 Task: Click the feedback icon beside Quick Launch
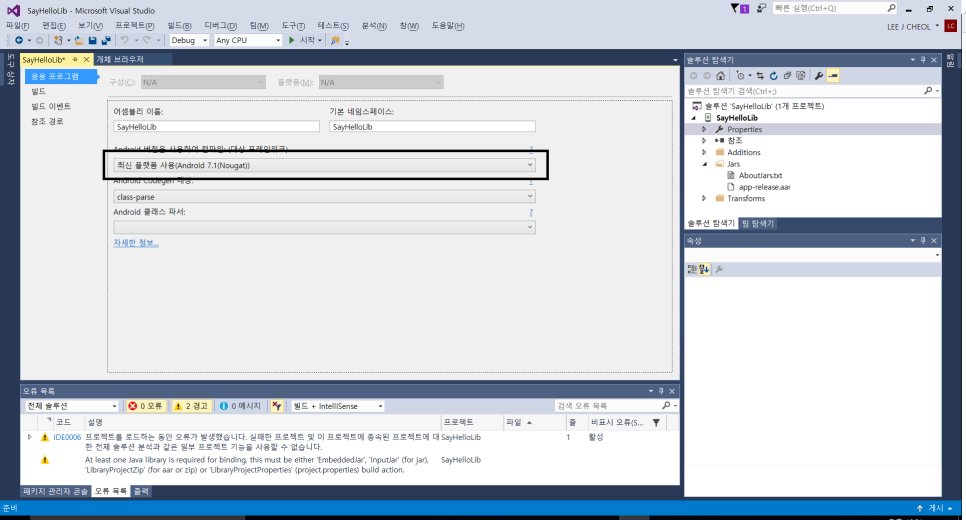pyautogui.click(x=761, y=8)
